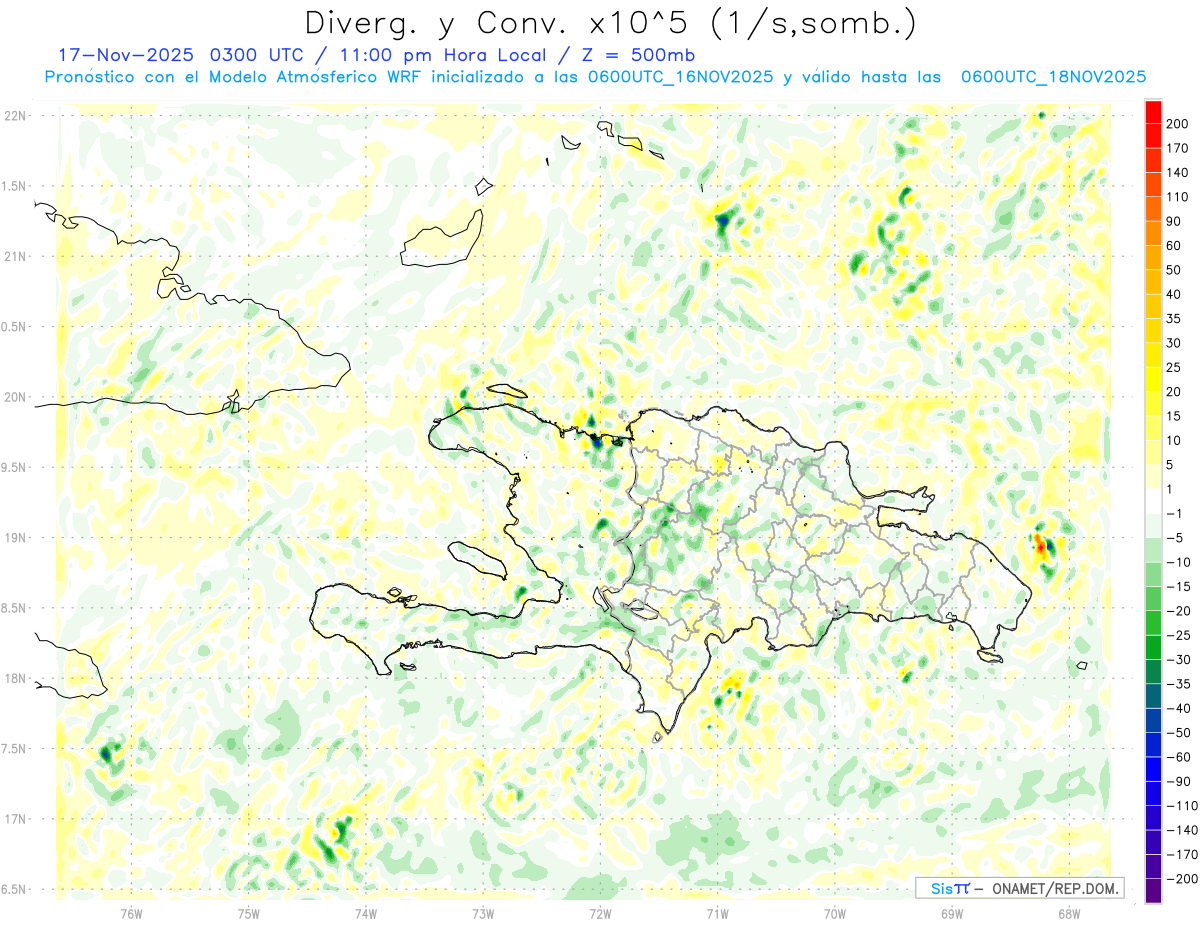Click the '0.5N' latitude label
Image resolution: width=1200 pixels, height=927 pixels.
click(x=15, y=327)
